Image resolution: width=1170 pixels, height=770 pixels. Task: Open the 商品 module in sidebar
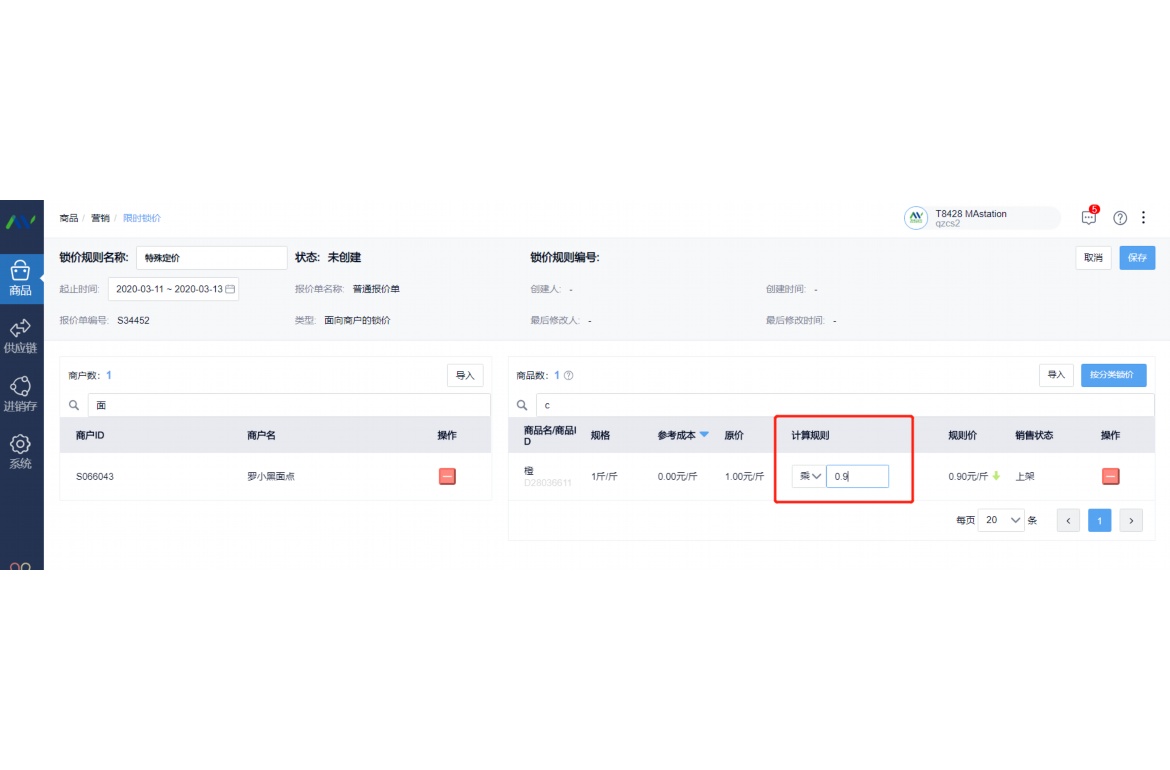(21, 279)
